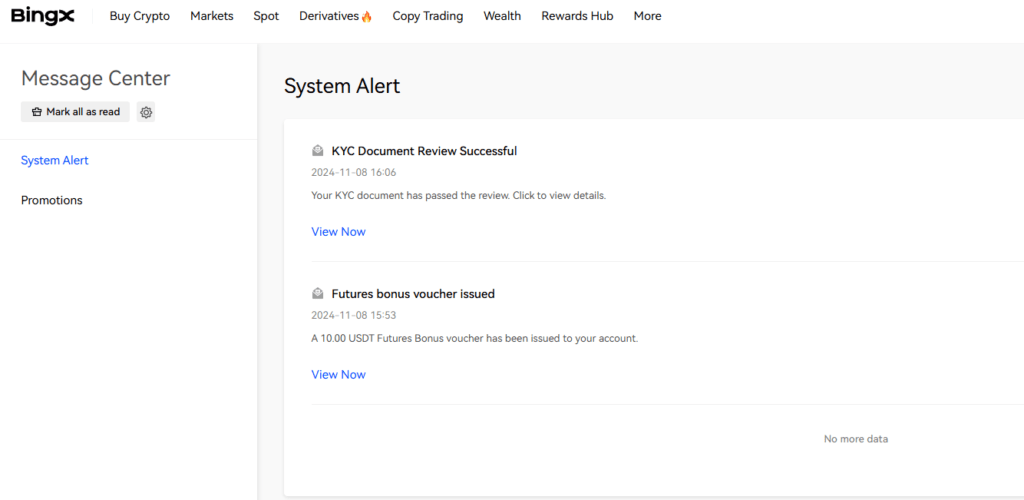Image resolution: width=1024 pixels, height=500 pixels.
Task: Click the fire icon next to Derivatives
Action: (x=366, y=16)
